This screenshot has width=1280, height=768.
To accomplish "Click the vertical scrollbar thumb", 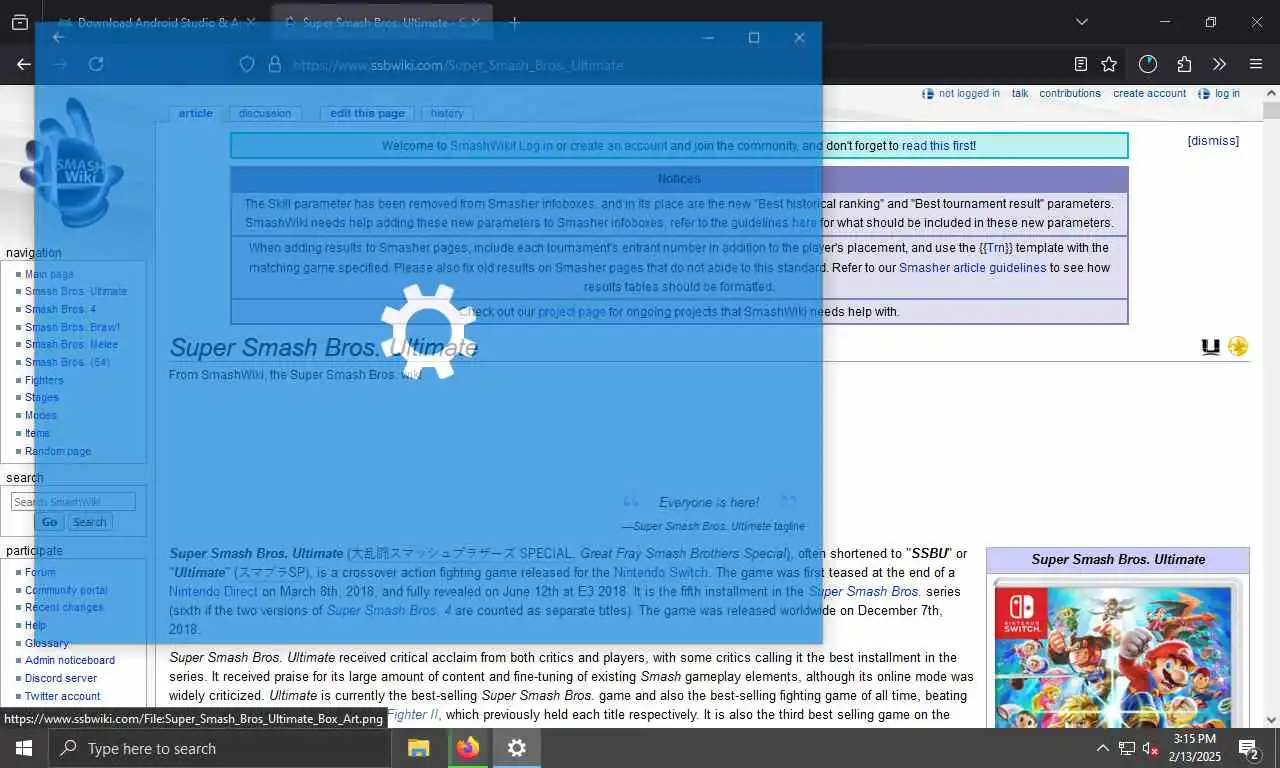I will coord(1271,112).
